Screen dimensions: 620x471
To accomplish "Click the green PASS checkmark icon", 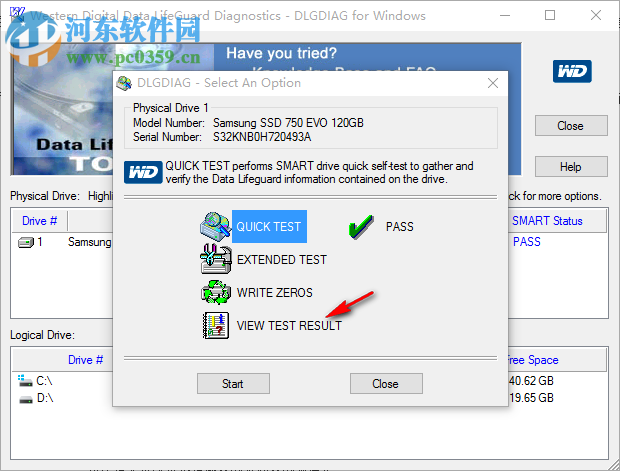I will [361, 227].
